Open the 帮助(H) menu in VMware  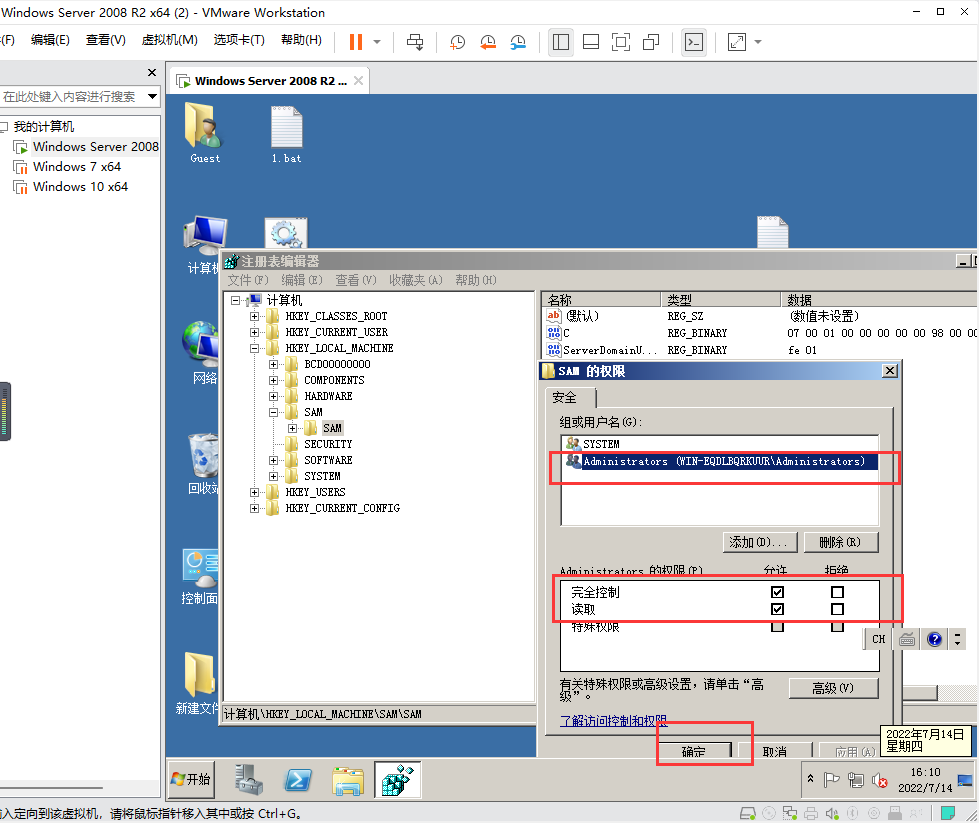click(302, 40)
